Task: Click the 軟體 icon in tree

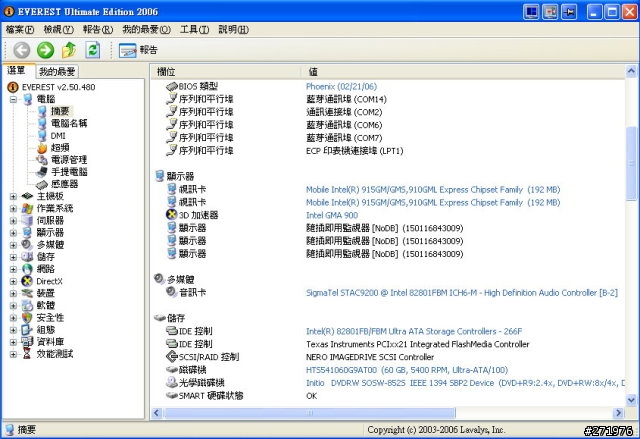Action: click(27, 305)
